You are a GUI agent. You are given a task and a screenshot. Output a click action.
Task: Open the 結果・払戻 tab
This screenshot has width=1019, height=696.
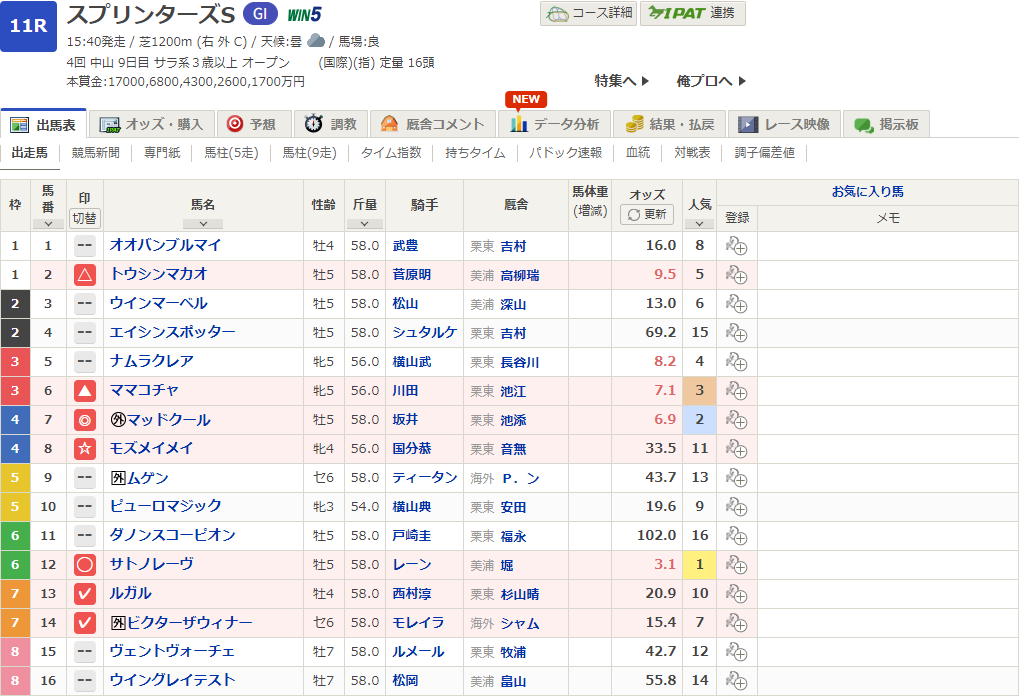669,124
